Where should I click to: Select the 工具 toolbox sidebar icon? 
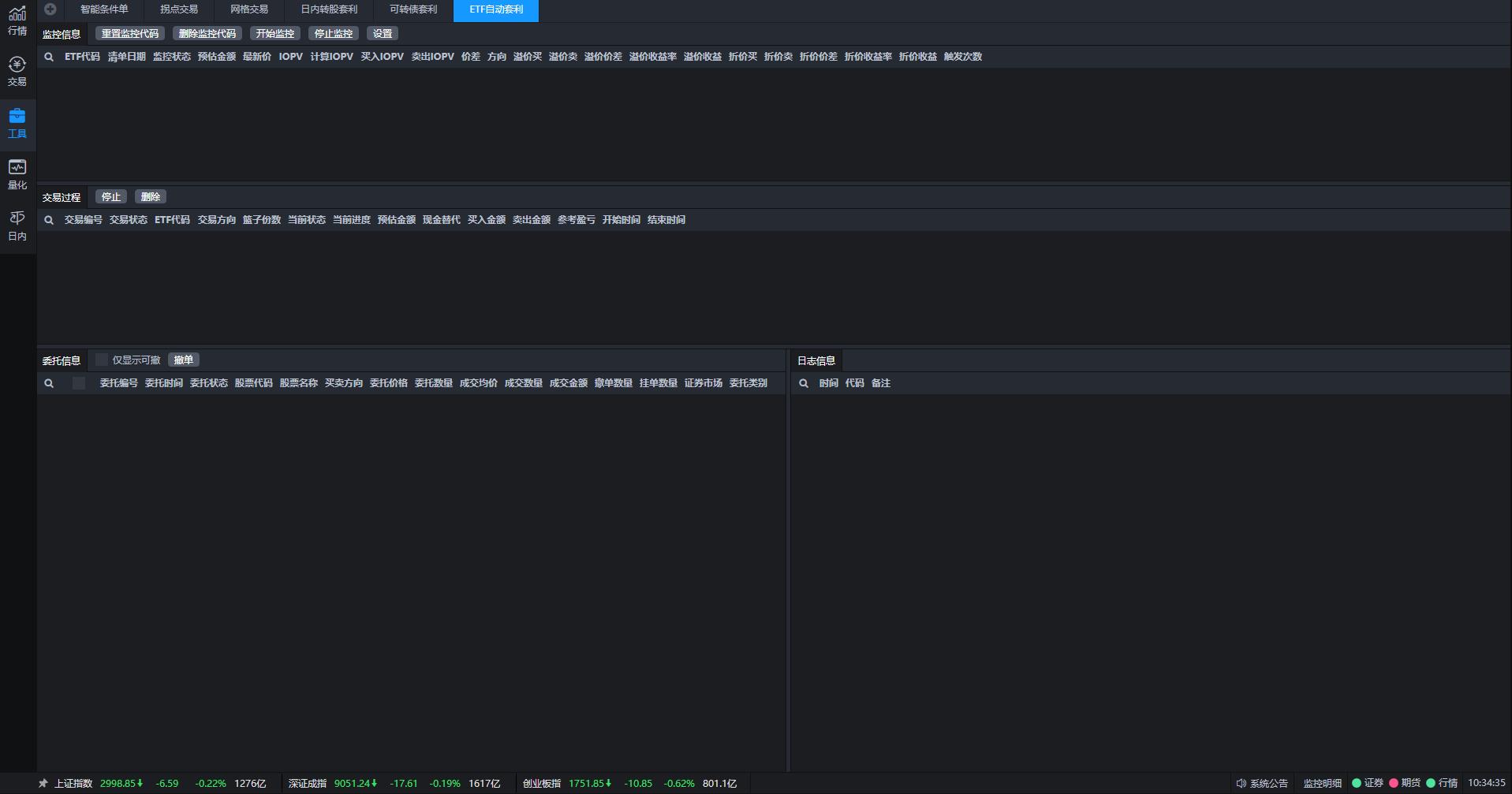[x=17, y=124]
